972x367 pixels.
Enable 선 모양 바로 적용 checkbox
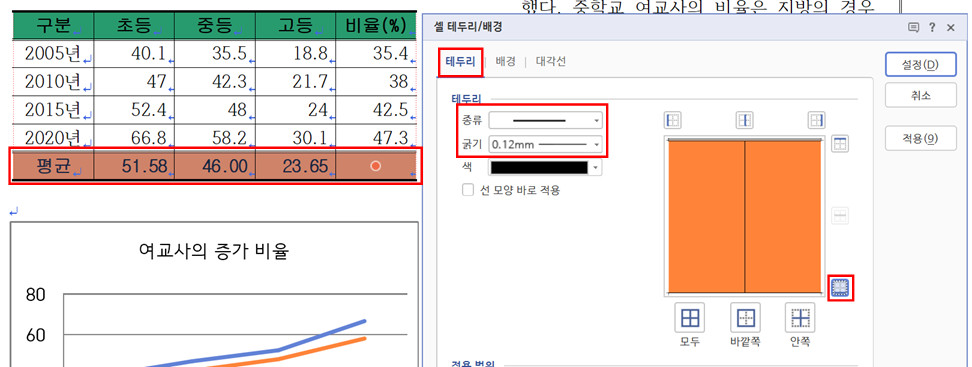point(468,190)
